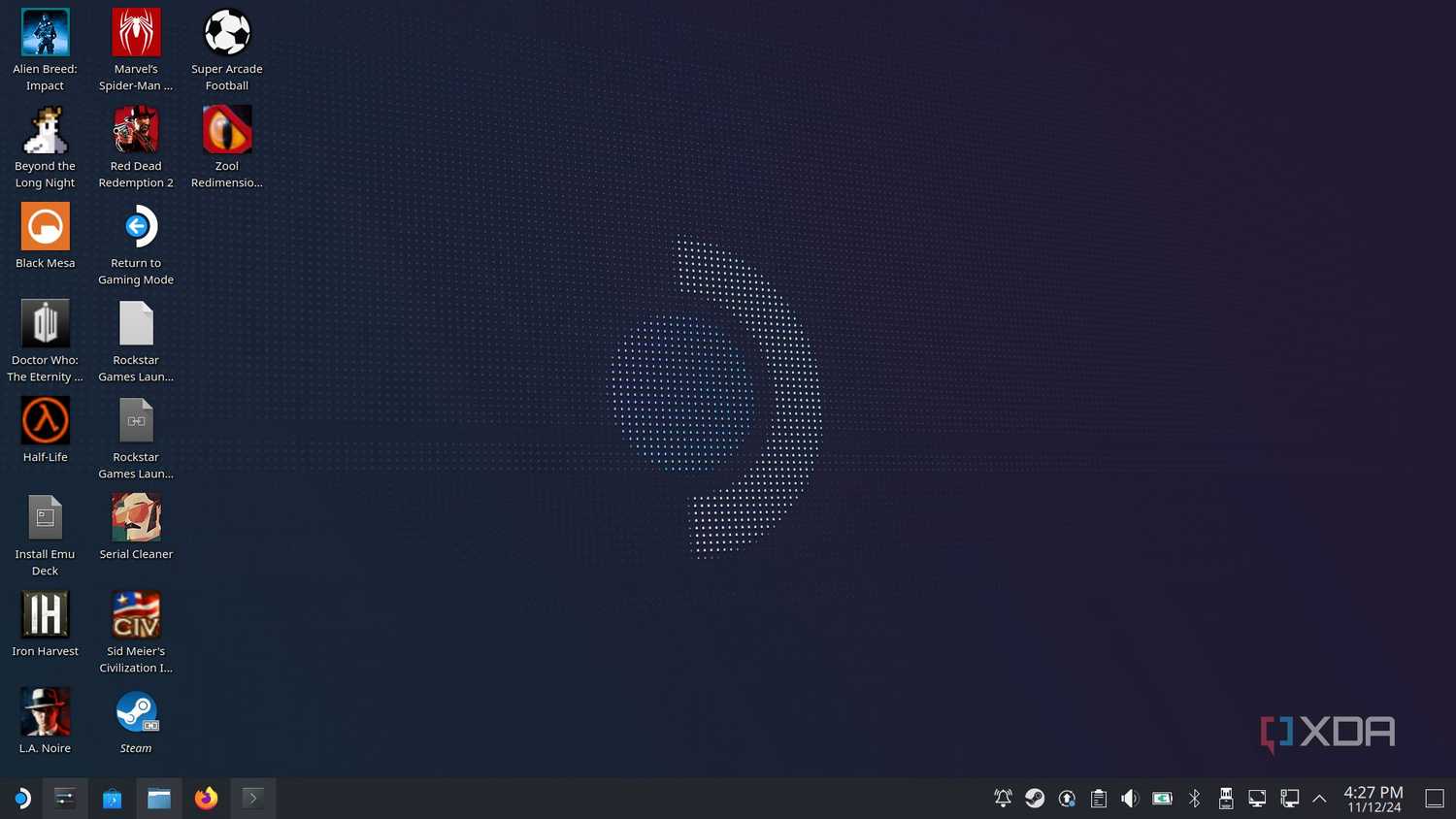This screenshot has width=1456, height=819.
Task: Select the Serial Cleaner shortcut
Action: point(136,528)
